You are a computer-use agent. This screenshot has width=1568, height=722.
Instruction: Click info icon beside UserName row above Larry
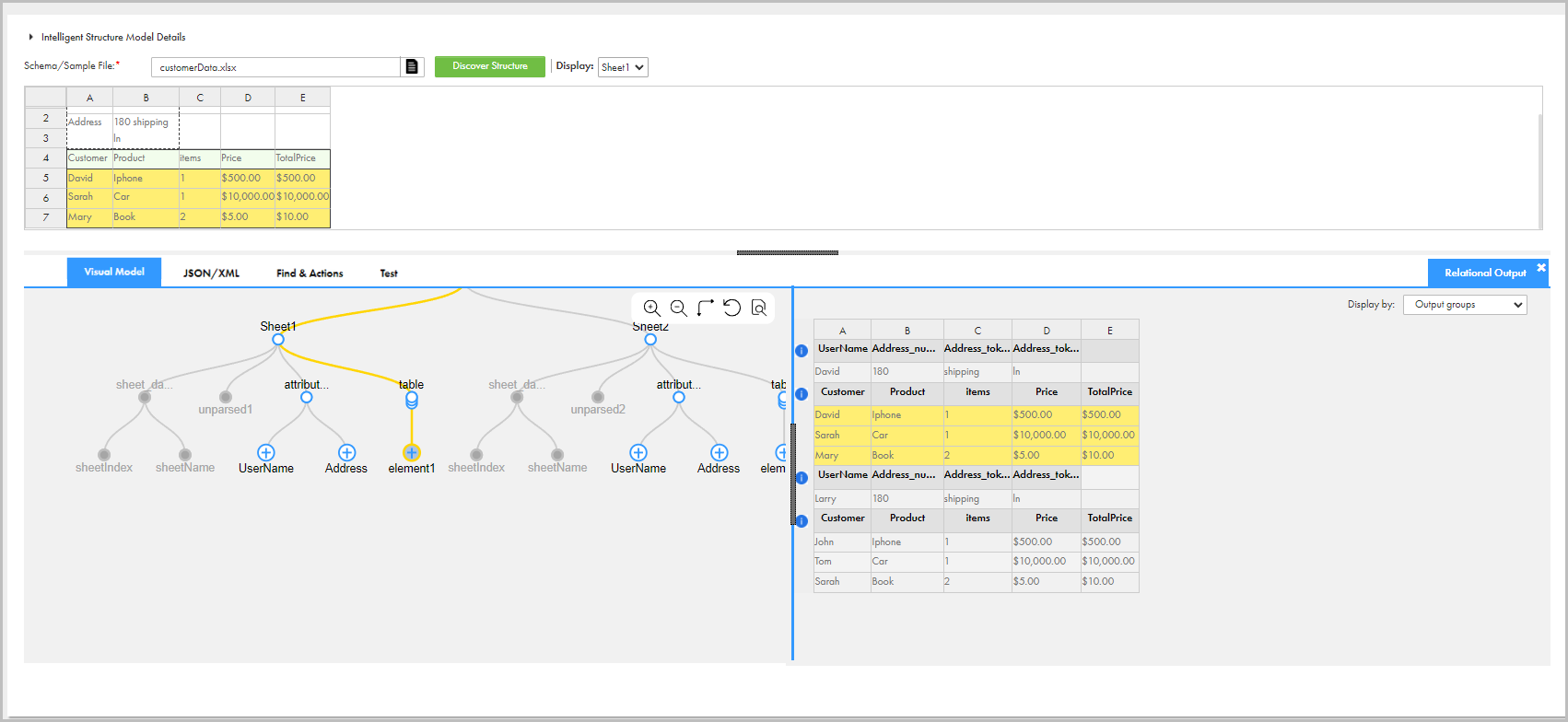coord(802,477)
